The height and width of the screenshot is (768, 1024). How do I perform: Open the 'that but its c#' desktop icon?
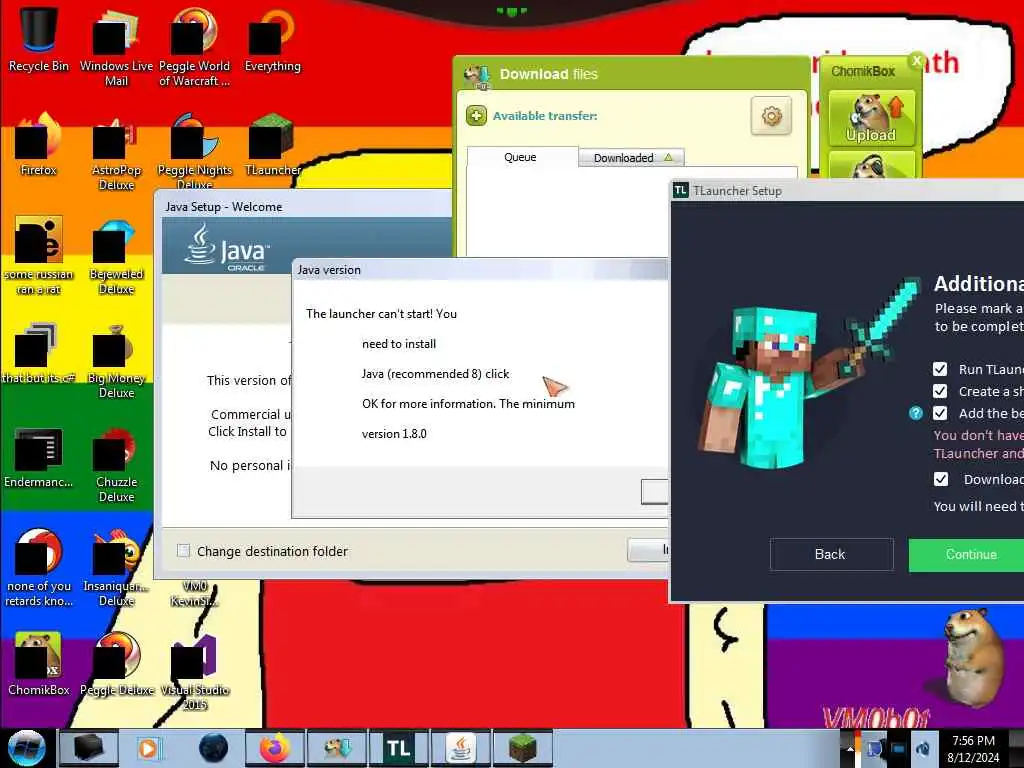pos(38,353)
